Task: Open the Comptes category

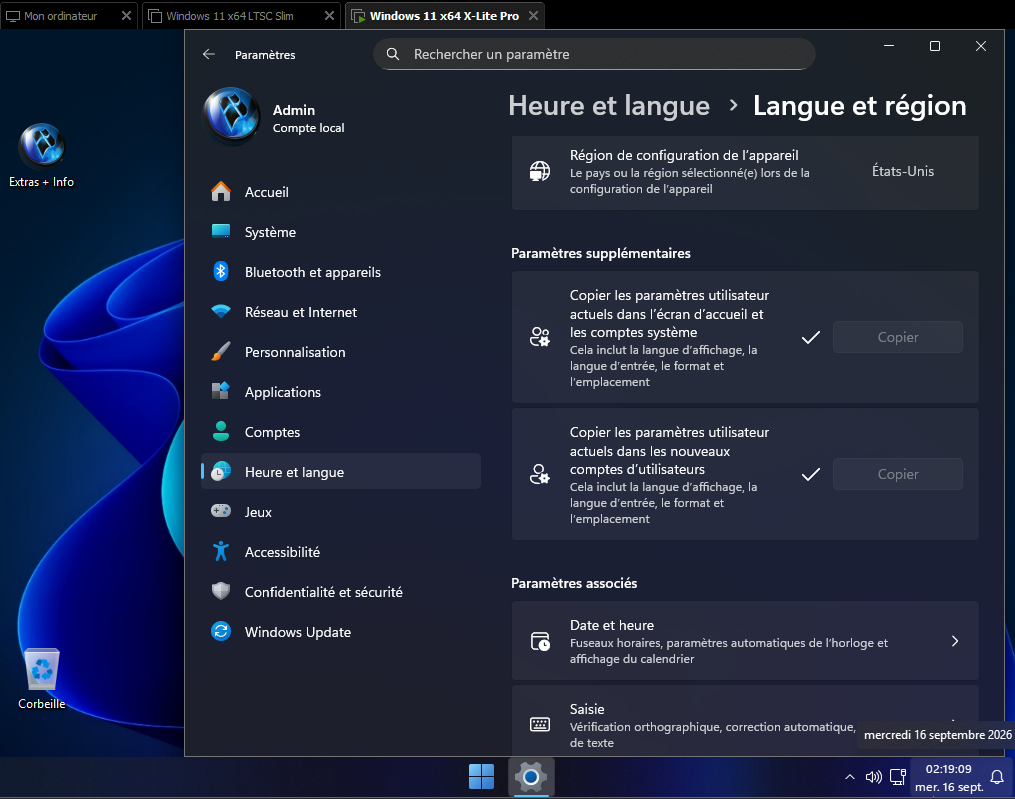Action: tap(340, 432)
